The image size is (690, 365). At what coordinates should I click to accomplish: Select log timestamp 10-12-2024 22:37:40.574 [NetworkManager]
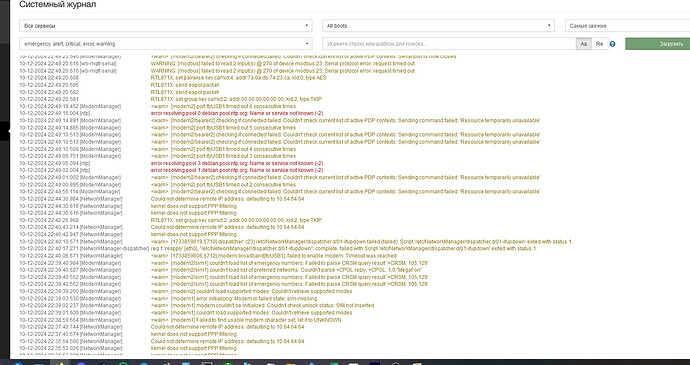click(71, 334)
